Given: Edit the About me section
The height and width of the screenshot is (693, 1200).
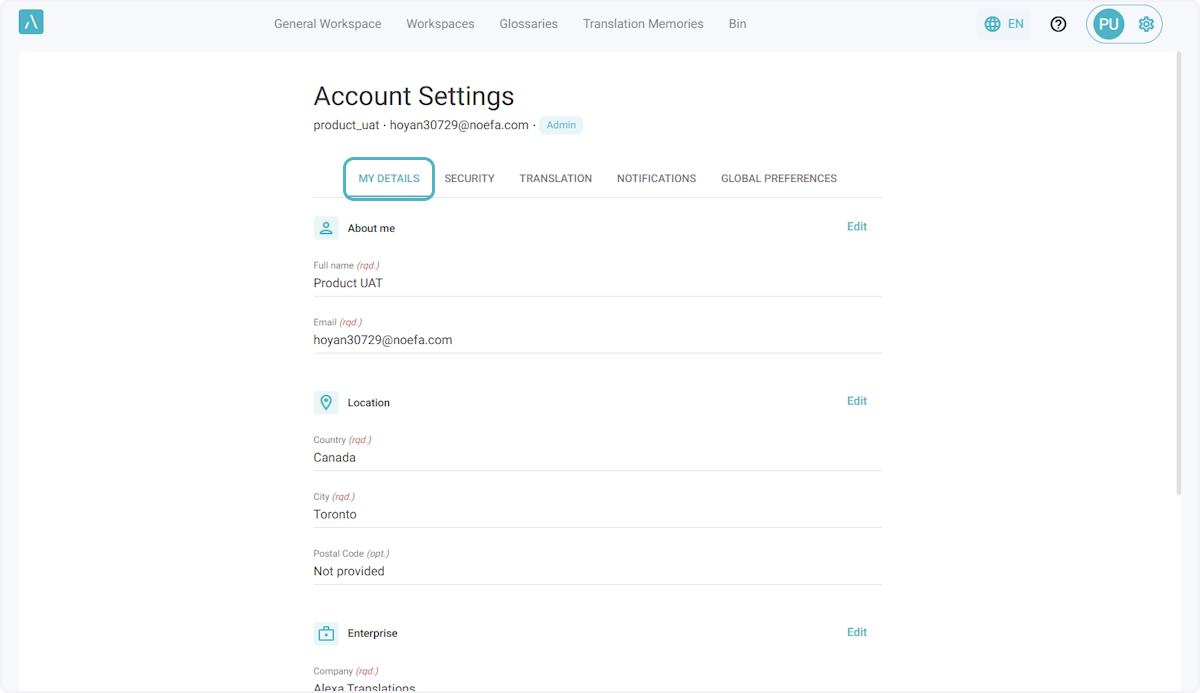Looking at the screenshot, I should [856, 227].
